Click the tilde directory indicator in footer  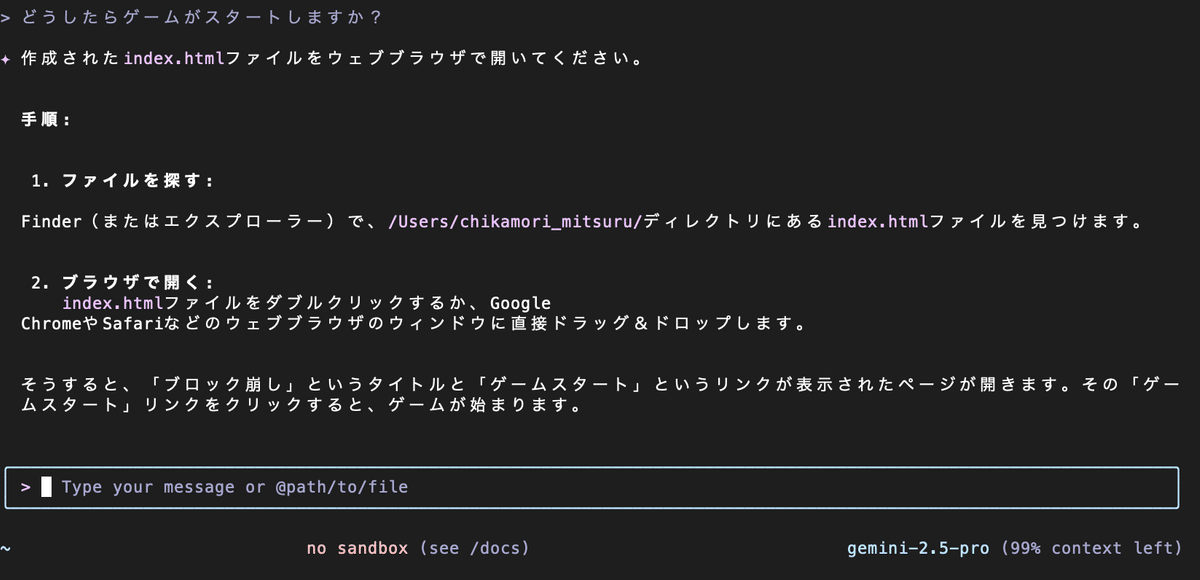tap(5, 549)
